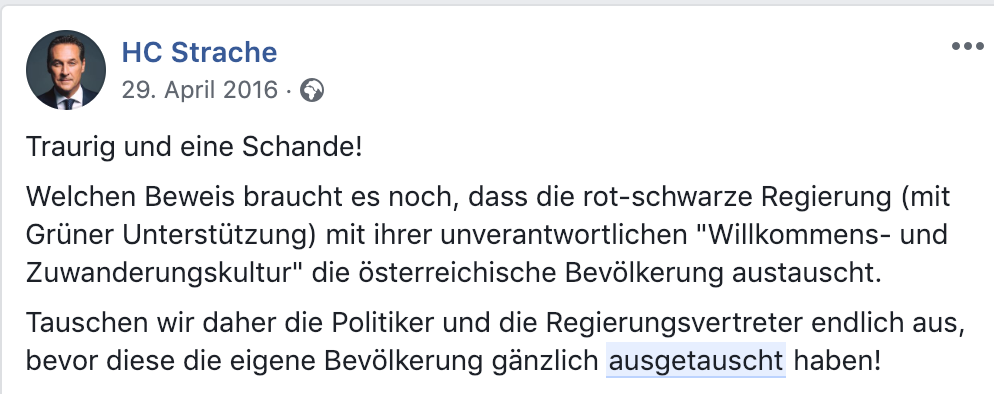994x394 pixels.
Task: Click the word gänzlich
Action: tap(545, 362)
